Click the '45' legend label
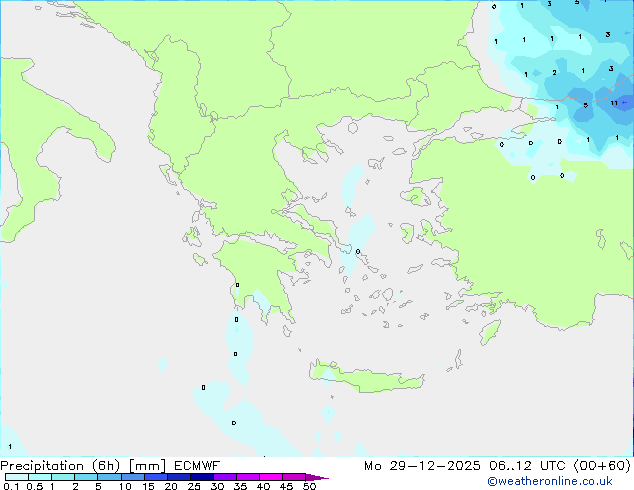Image resolution: width=634 pixels, height=490 pixels. (286, 486)
